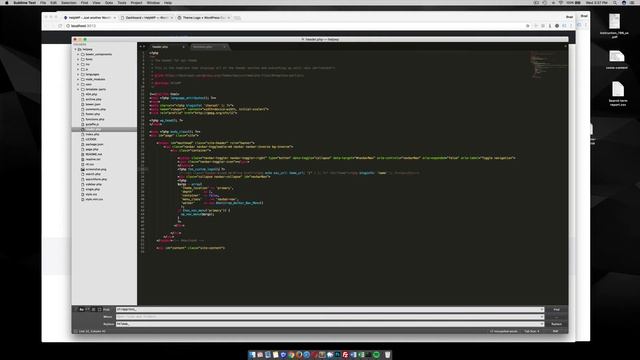
Task: Toggle whole word option in find panel
Action: tap(87, 309)
